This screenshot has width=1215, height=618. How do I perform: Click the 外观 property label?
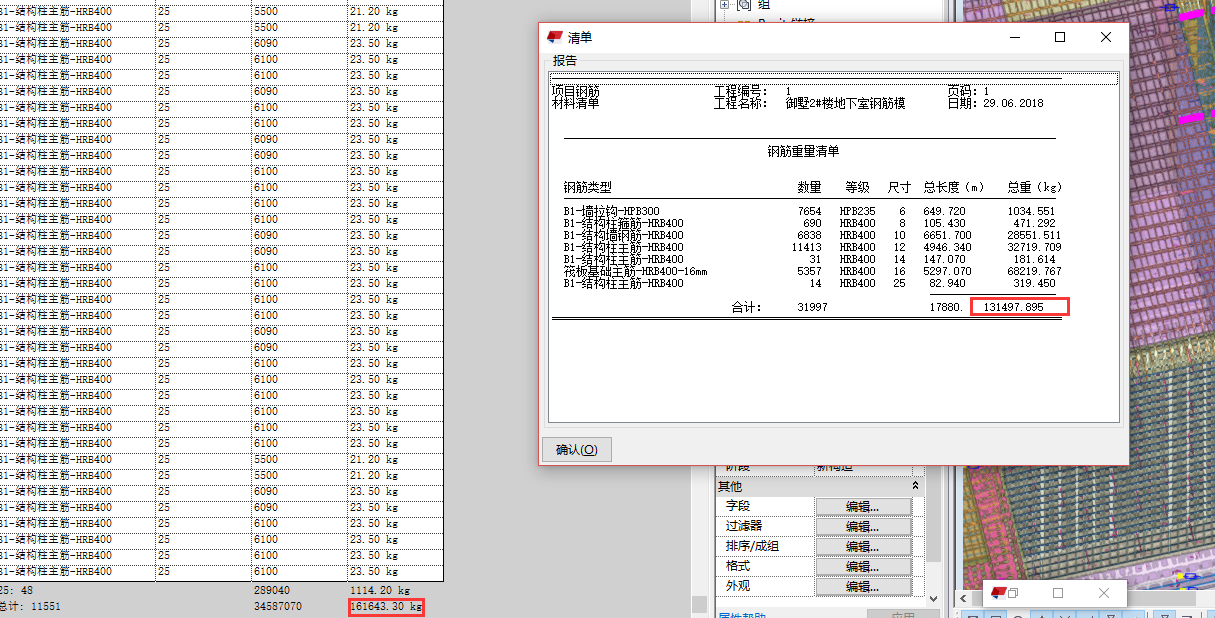(x=737, y=587)
